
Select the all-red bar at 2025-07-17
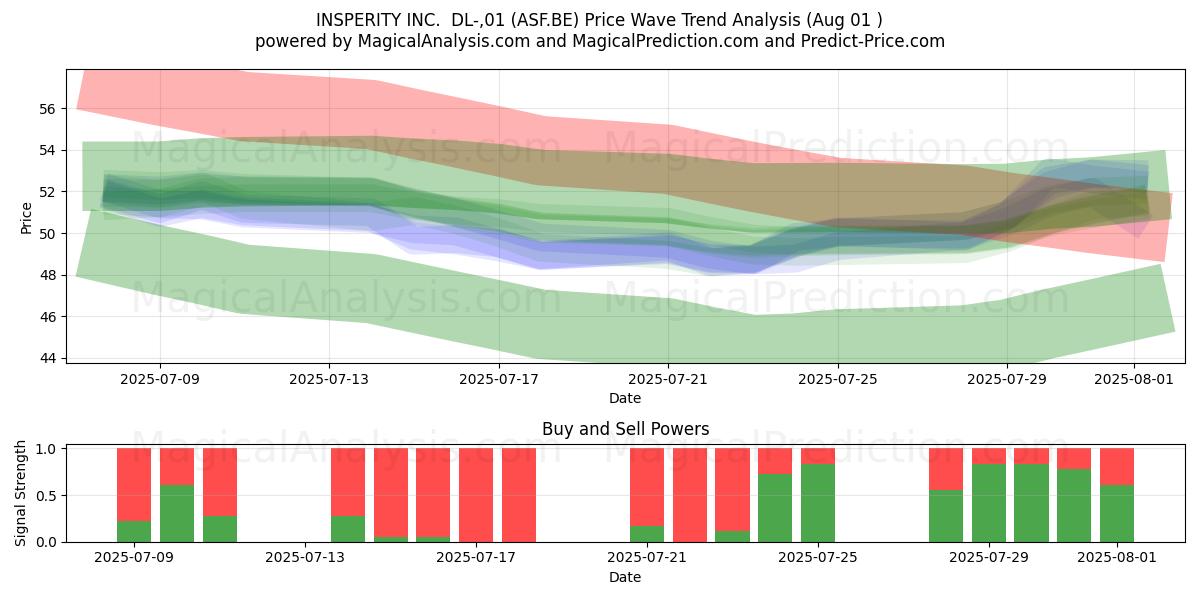[476, 495]
